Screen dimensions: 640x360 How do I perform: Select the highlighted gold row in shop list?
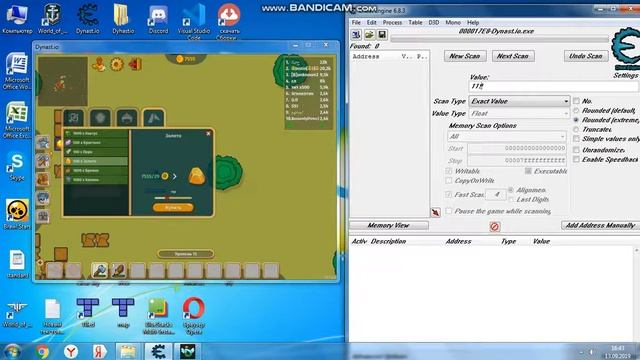[96, 161]
